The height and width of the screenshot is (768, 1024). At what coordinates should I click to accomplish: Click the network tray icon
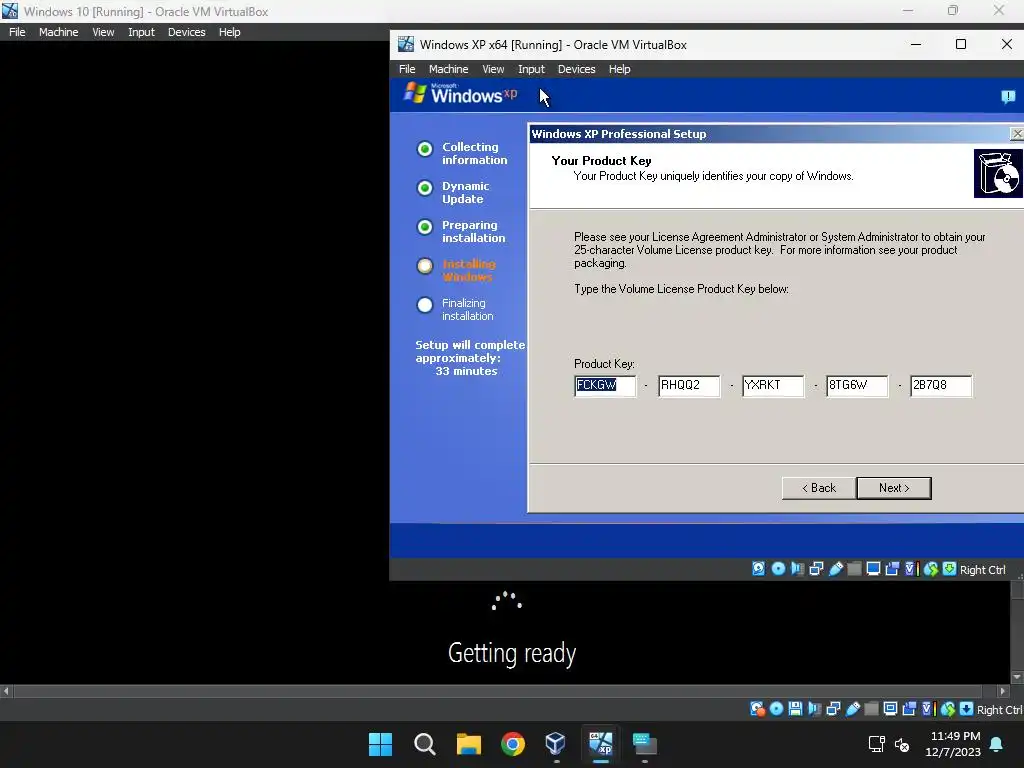tap(876, 744)
